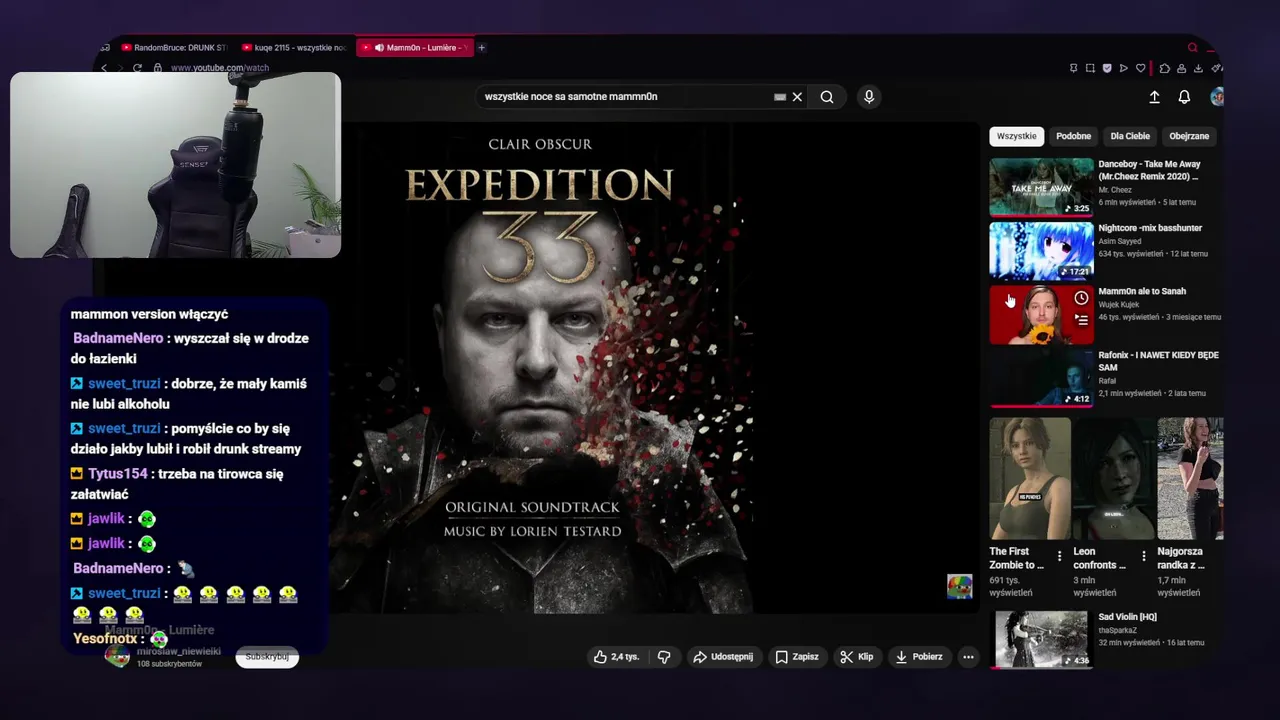Click the extensions cube icon in the browser toolbar
Screen dimensions: 1280x720
pos(1165,68)
